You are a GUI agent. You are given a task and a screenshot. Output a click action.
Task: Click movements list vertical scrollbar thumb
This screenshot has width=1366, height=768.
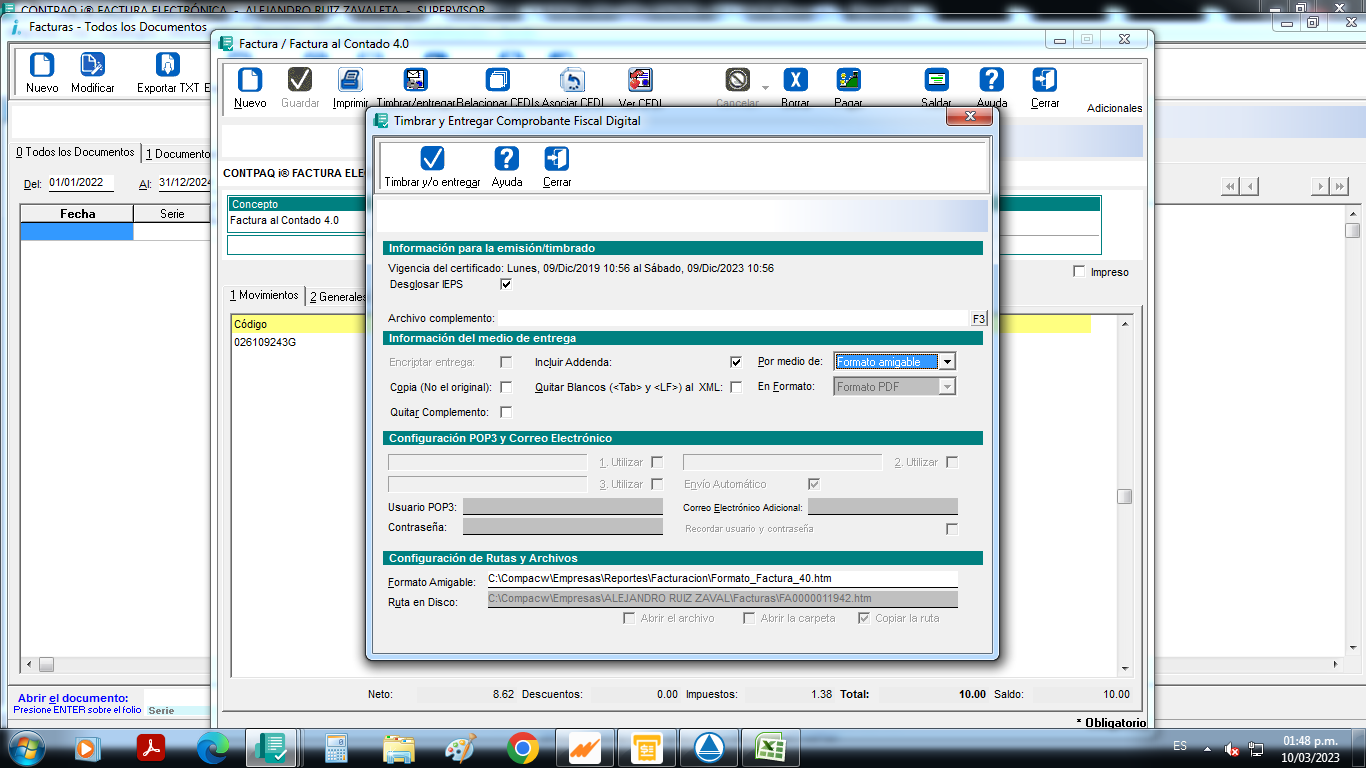1125,497
